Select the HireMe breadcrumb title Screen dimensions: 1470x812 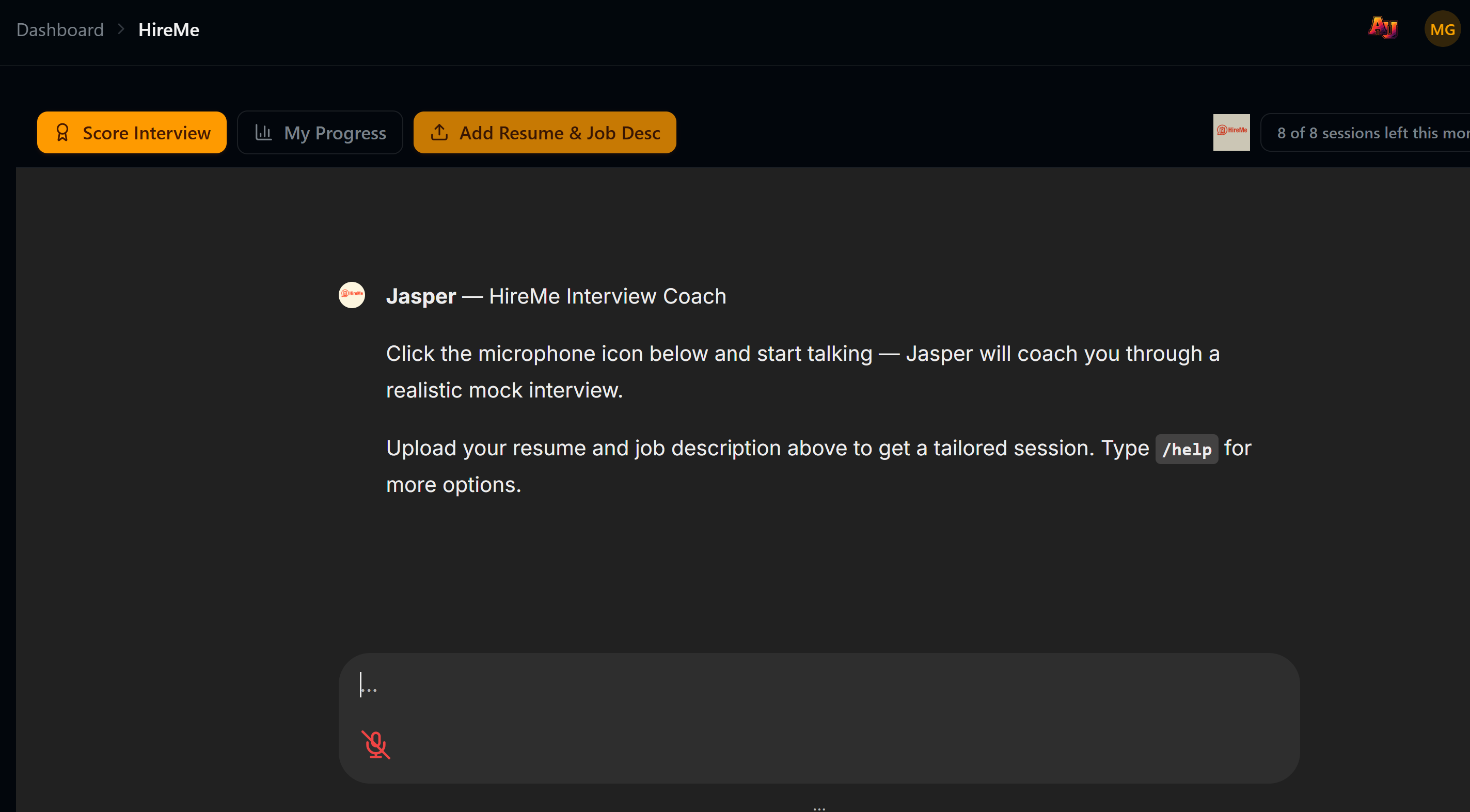pos(169,29)
